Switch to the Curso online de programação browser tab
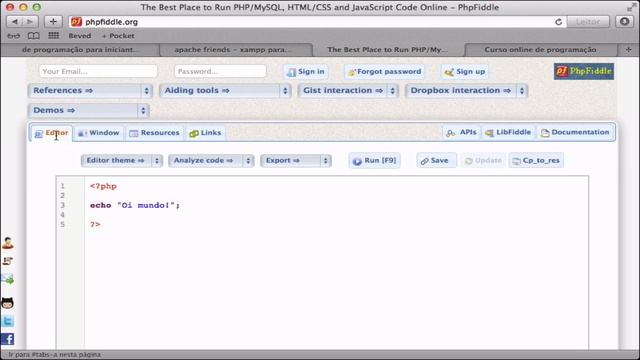Image resolution: width=640 pixels, height=360 pixels. (x=541, y=49)
